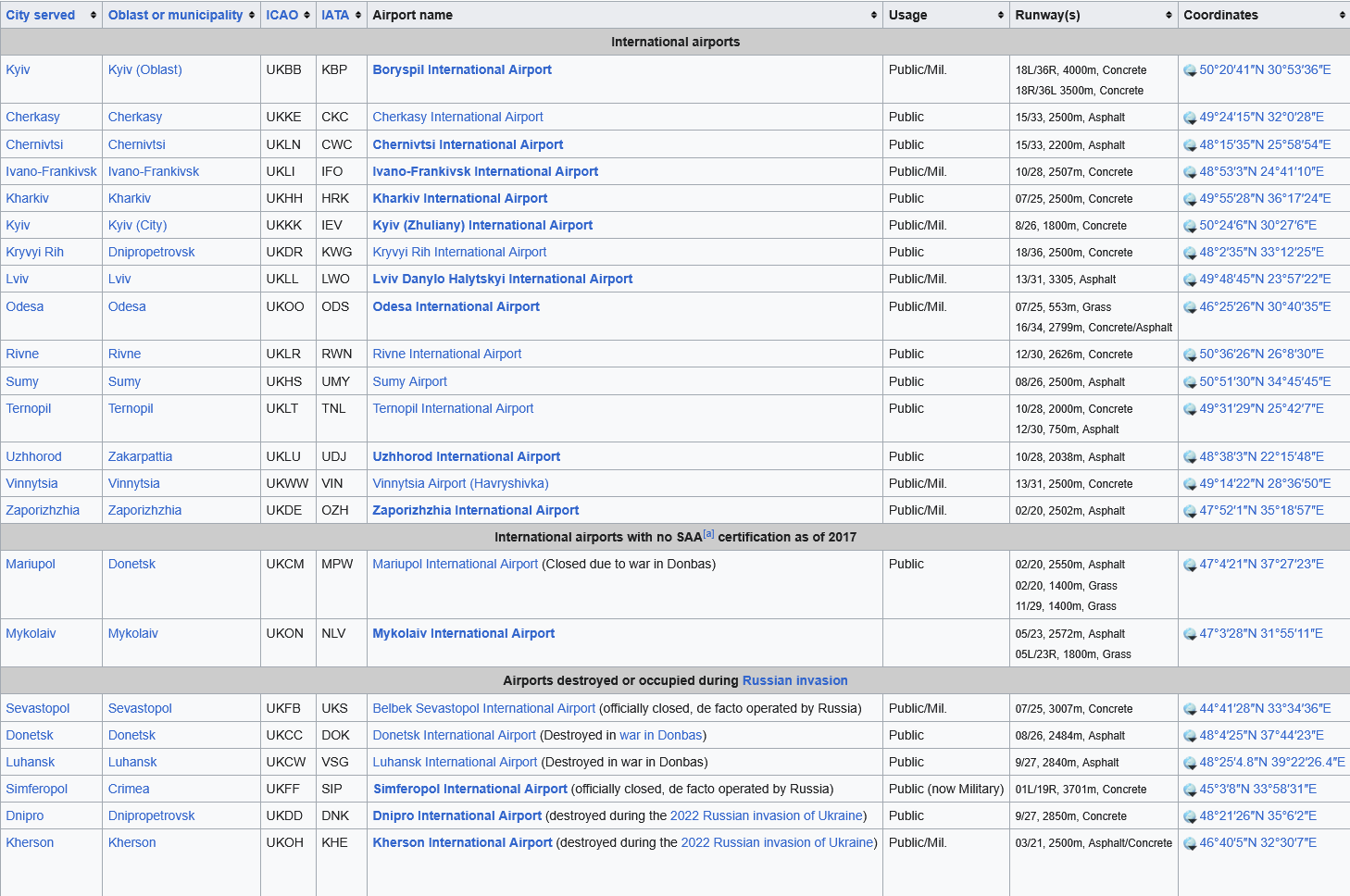Screen dimensions: 1350x896
Task: Click the globe icon in Lviv airport row
Action: click(1191, 280)
